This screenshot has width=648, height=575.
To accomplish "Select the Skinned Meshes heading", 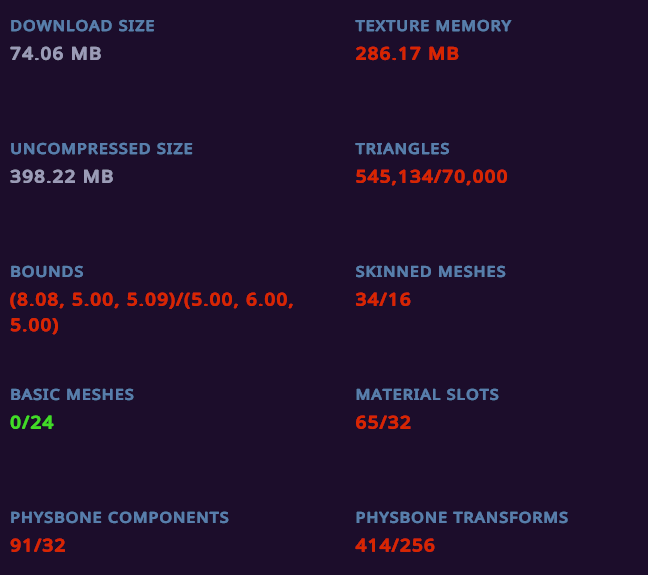I will click(x=430, y=272).
